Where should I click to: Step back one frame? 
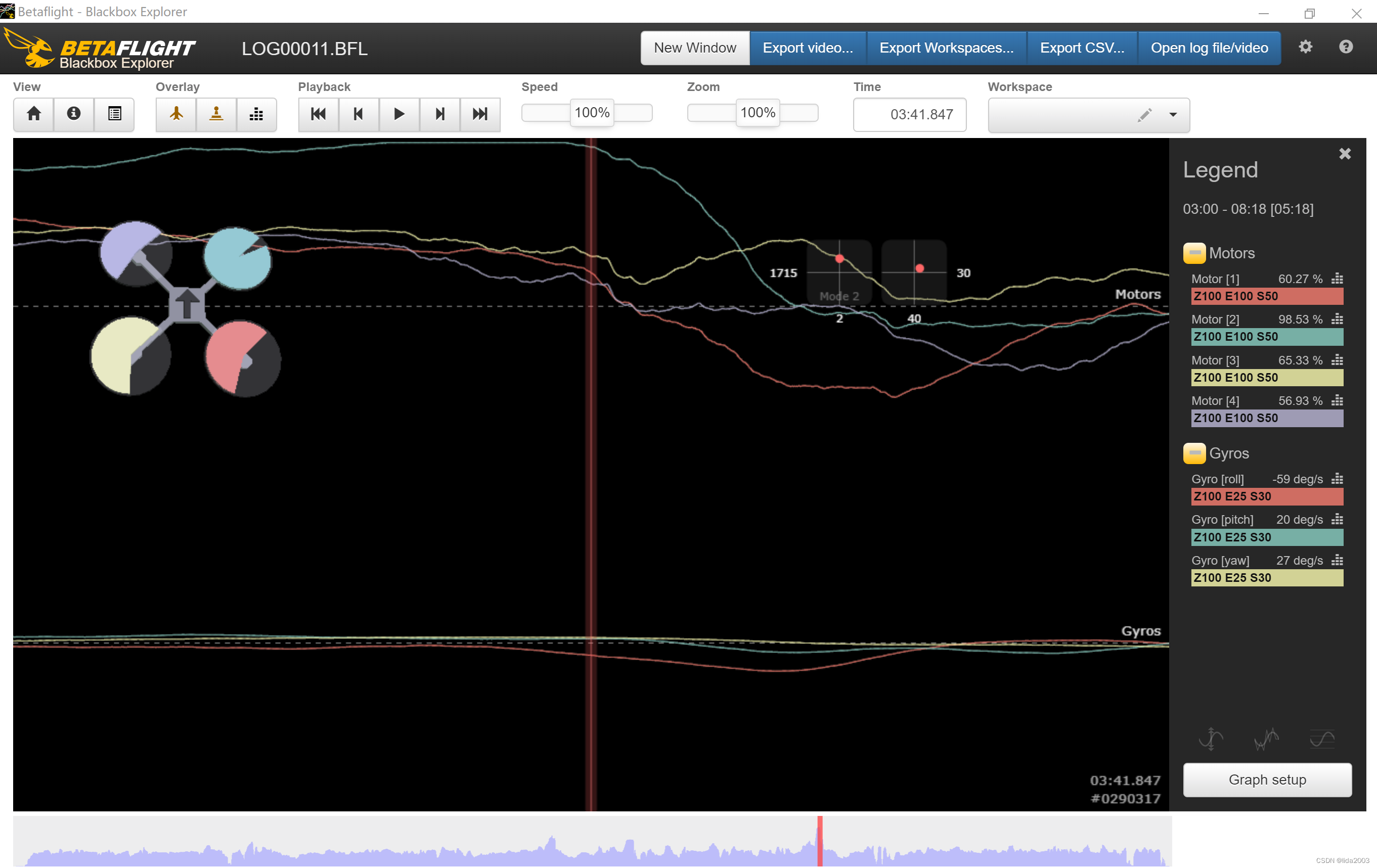click(x=359, y=114)
